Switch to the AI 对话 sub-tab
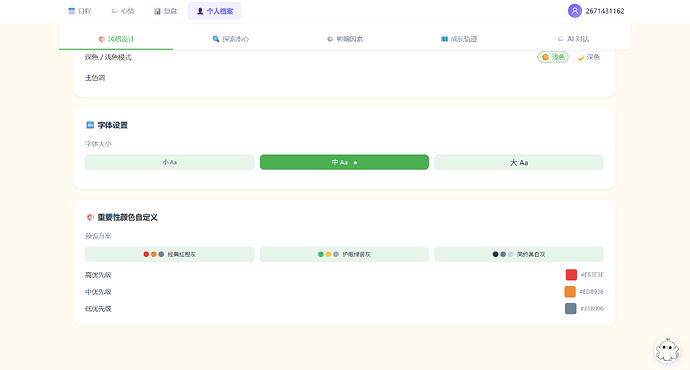The image size is (690, 370). (573, 39)
